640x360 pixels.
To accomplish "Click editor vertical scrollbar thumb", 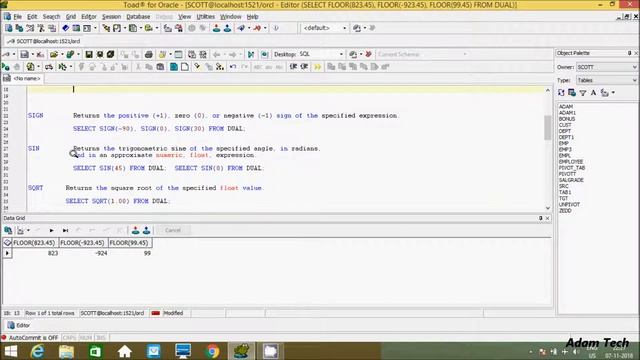I will 548,128.
